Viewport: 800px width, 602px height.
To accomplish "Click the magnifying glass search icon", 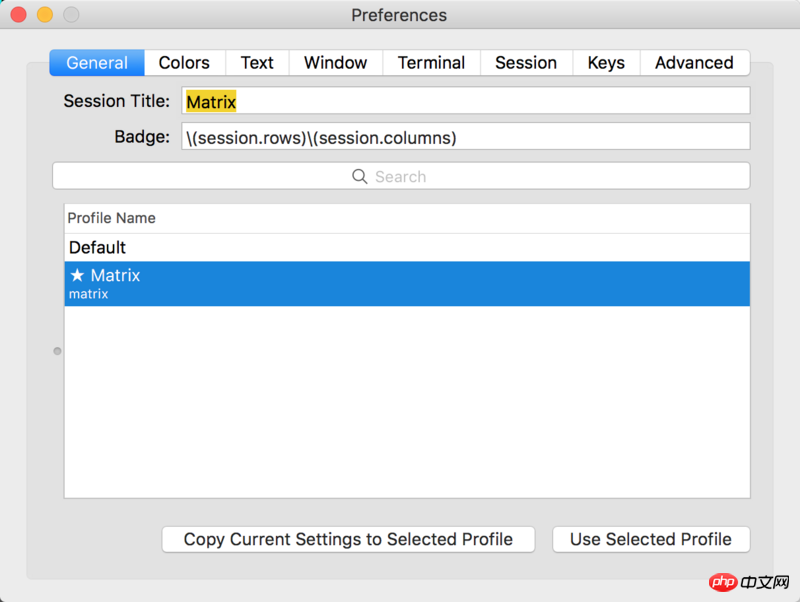I will tap(360, 177).
